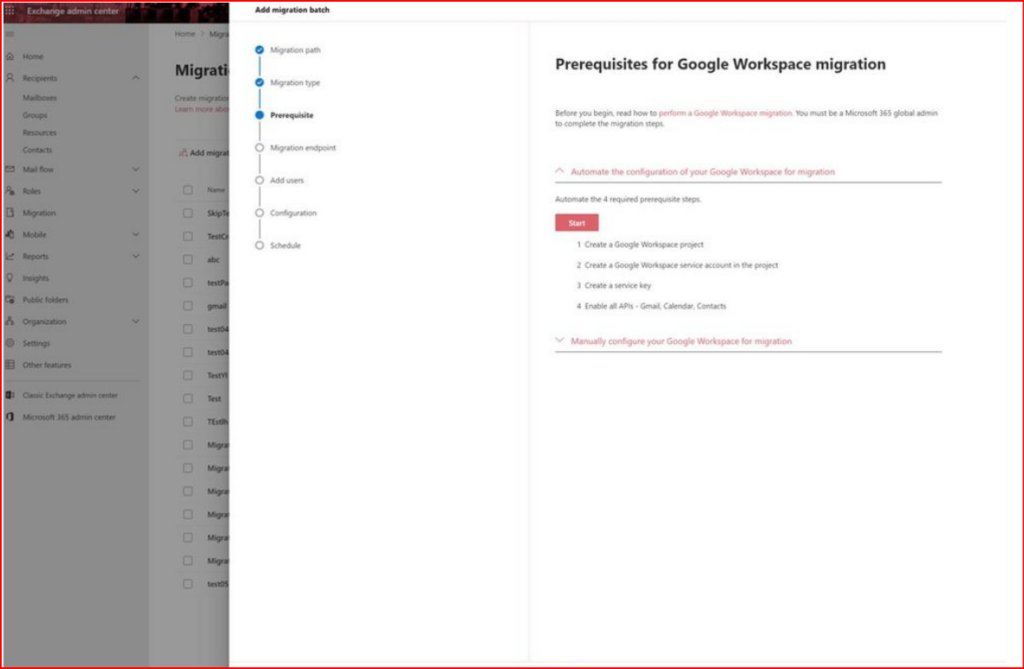Screen dimensions: 1024x669
Task: Expand the Organization chevron
Action: click(135, 321)
